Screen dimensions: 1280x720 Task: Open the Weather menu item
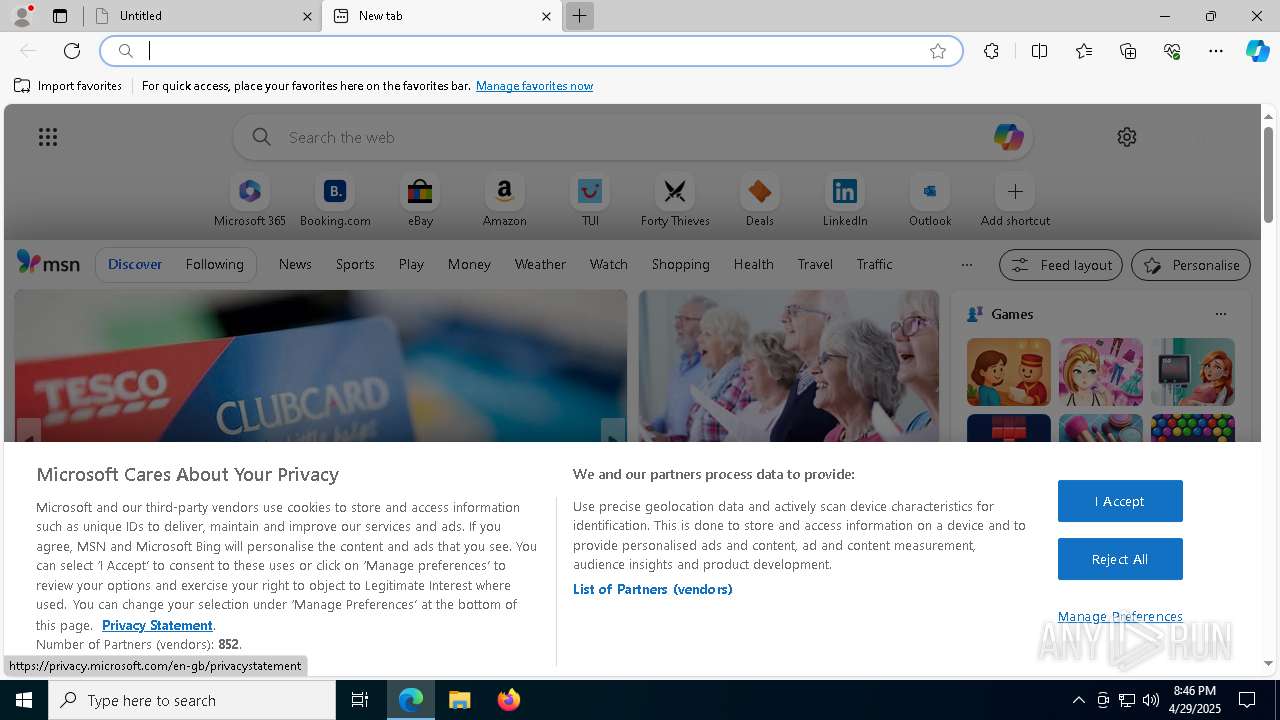pyautogui.click(x=540, y=264)
